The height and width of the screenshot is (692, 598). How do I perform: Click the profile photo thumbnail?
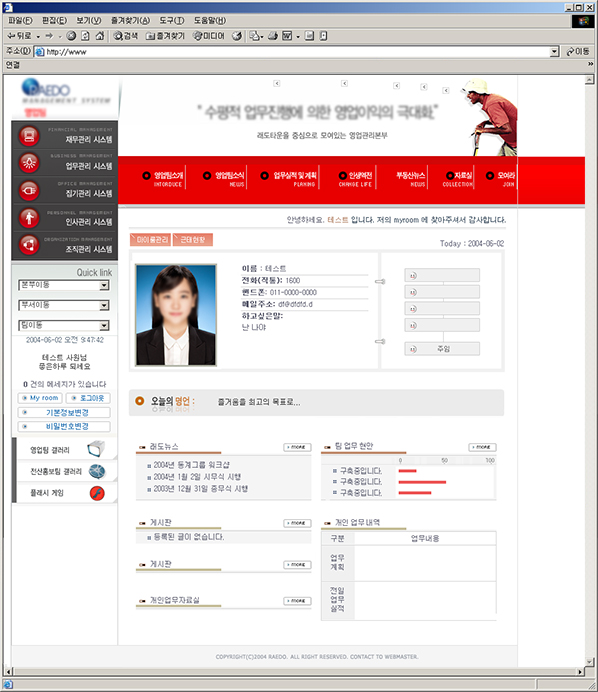(x=176, y=315)
